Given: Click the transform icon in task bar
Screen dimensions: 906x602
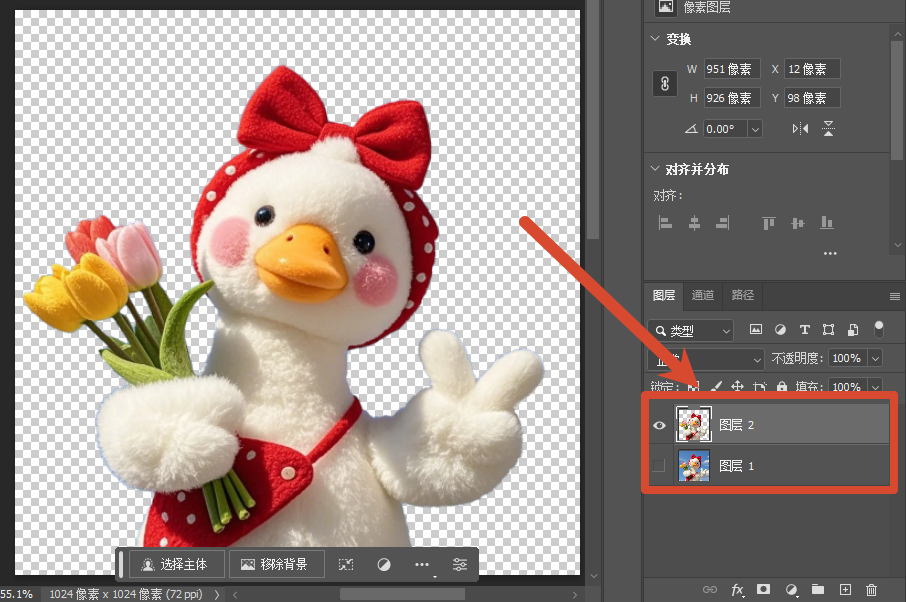Looking at the screenshot, I should [346, 564].
